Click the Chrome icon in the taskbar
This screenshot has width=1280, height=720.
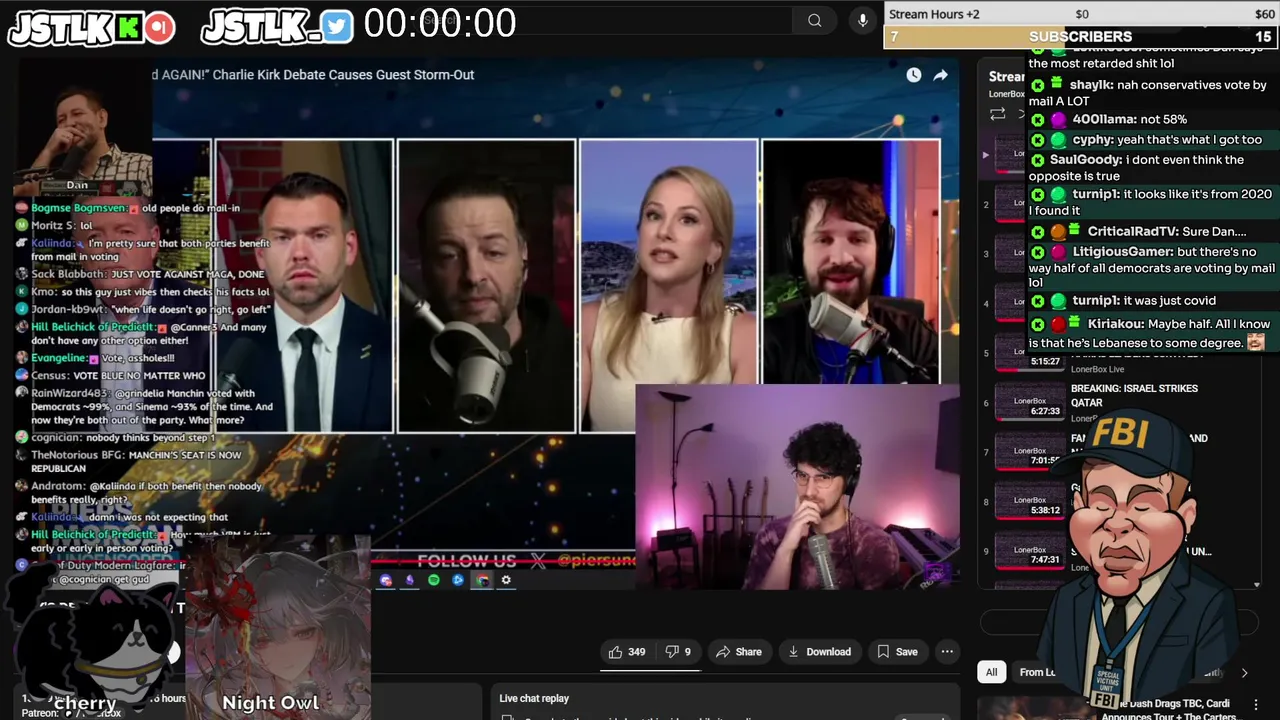pyautogui.click(x=482, y=580)
